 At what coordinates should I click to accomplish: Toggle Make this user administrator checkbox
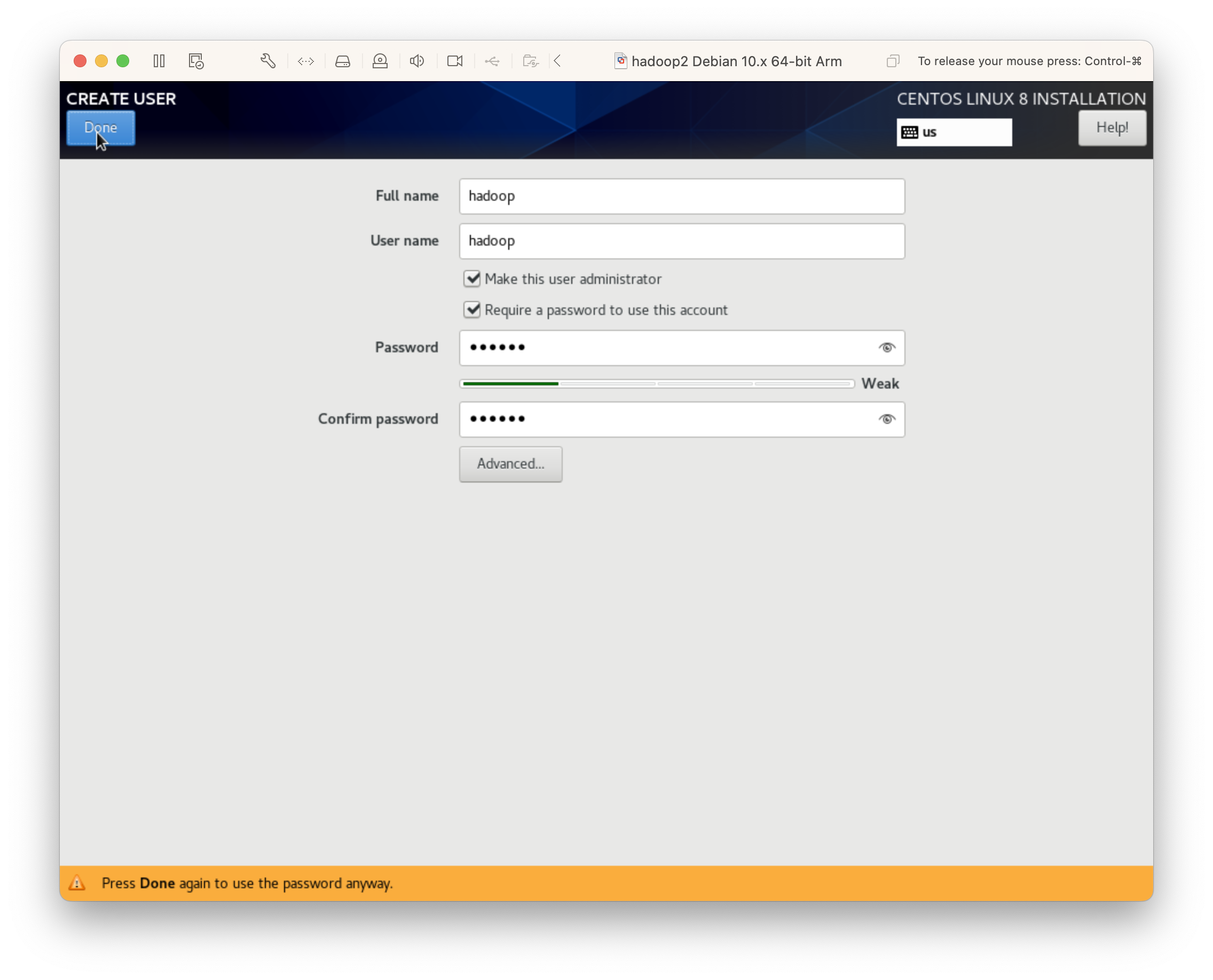pos(471,279)
